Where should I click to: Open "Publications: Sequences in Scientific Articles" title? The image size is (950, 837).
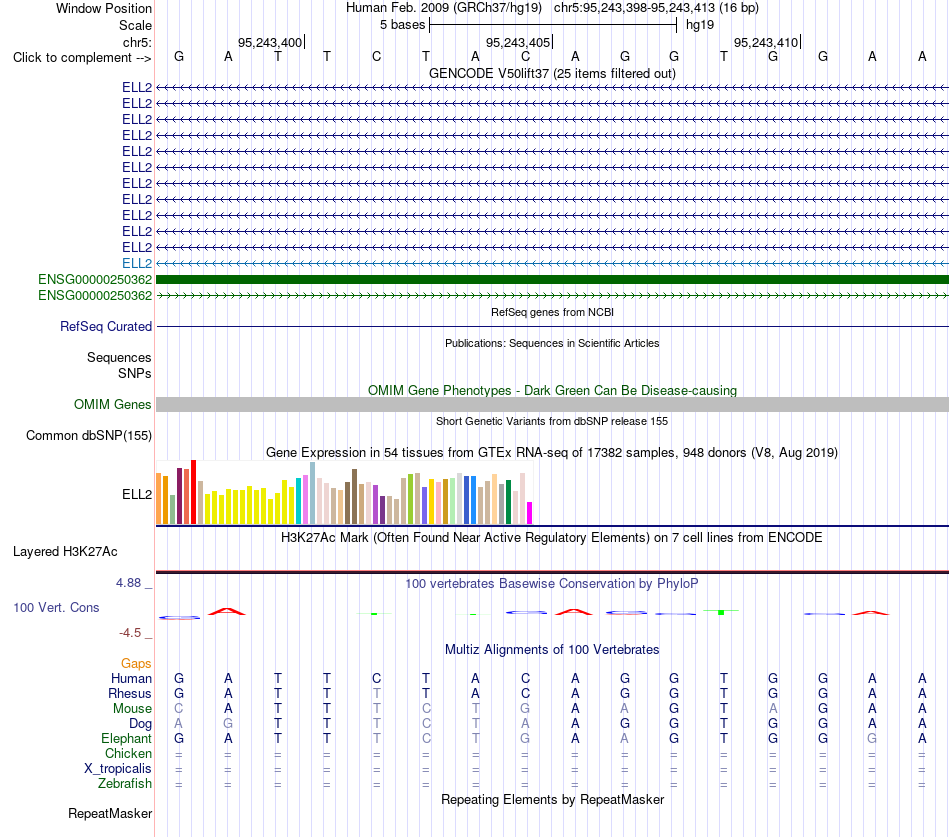pyautogui.click(x=552, y=343)
